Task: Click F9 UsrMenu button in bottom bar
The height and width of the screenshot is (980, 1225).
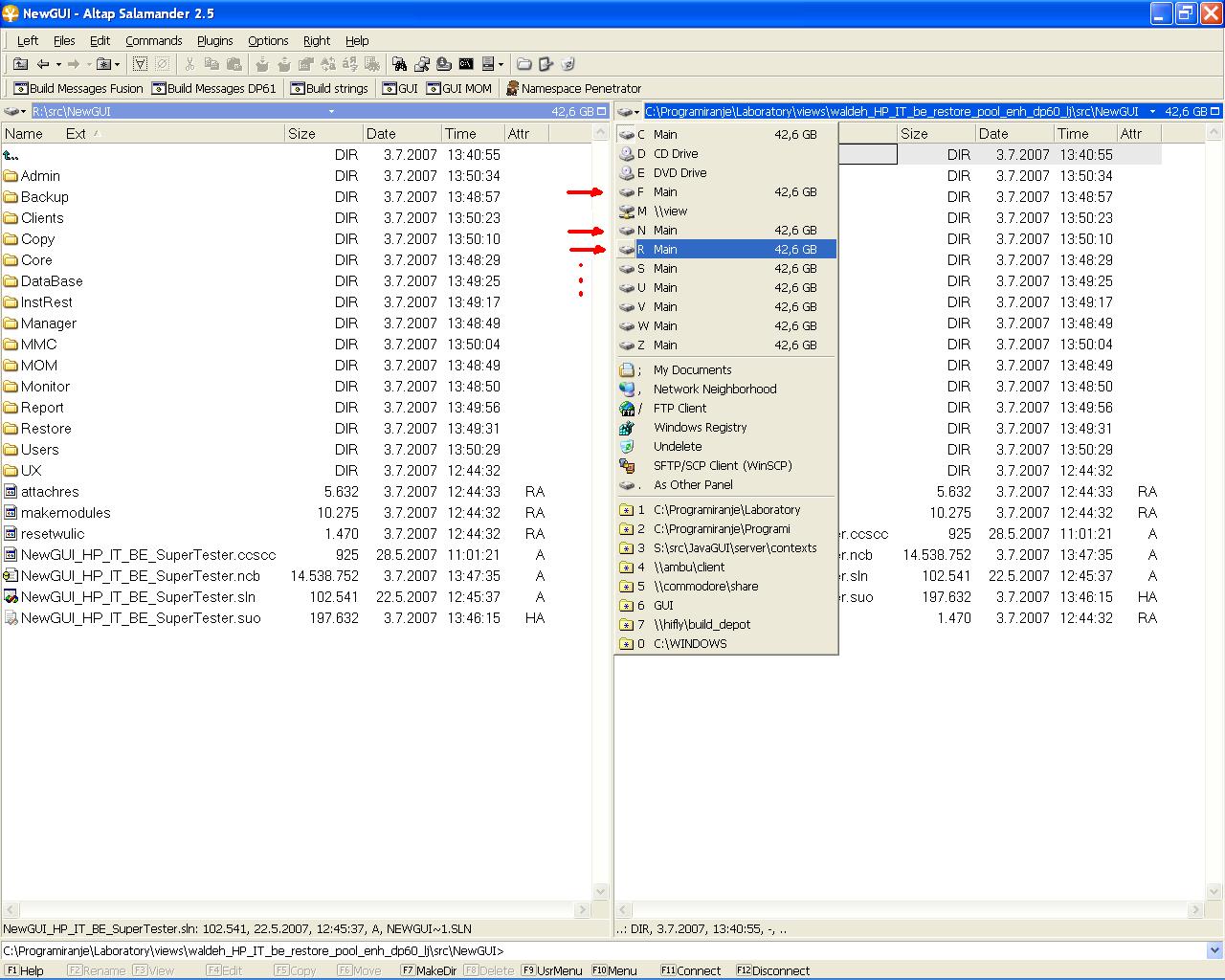Action: (x=552, y=970)
